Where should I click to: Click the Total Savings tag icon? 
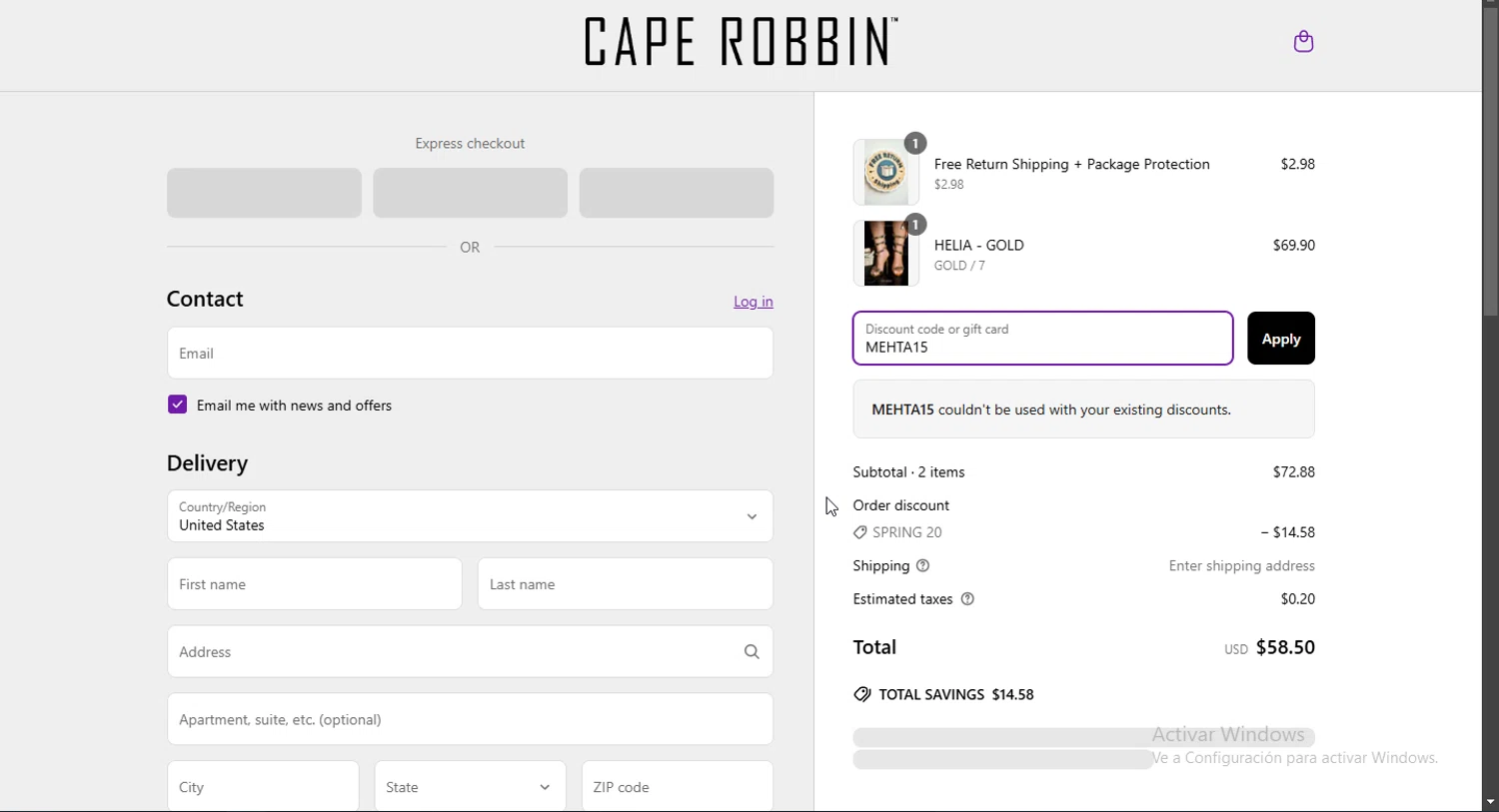click(862, 694)
